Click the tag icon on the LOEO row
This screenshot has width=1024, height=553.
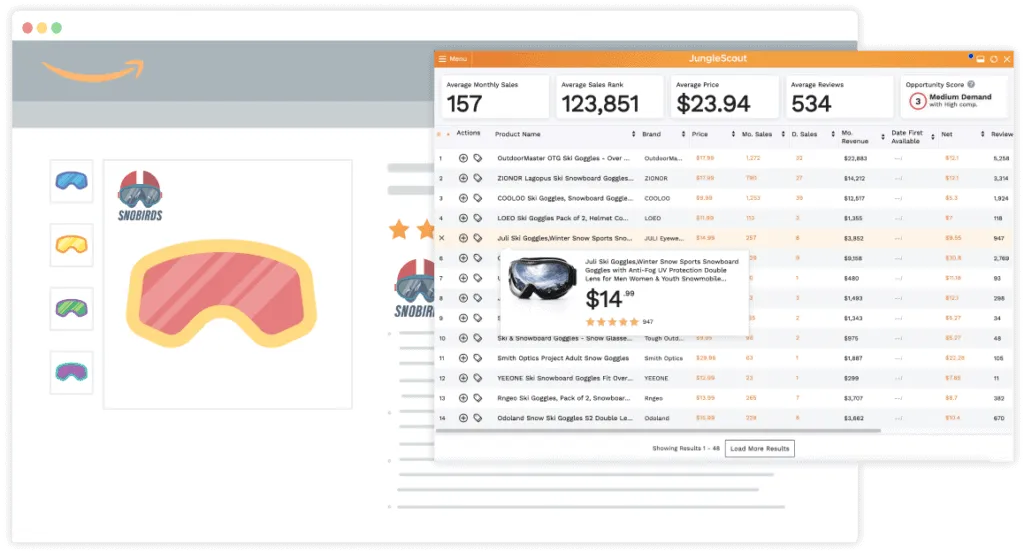click(x=478, y=218)
